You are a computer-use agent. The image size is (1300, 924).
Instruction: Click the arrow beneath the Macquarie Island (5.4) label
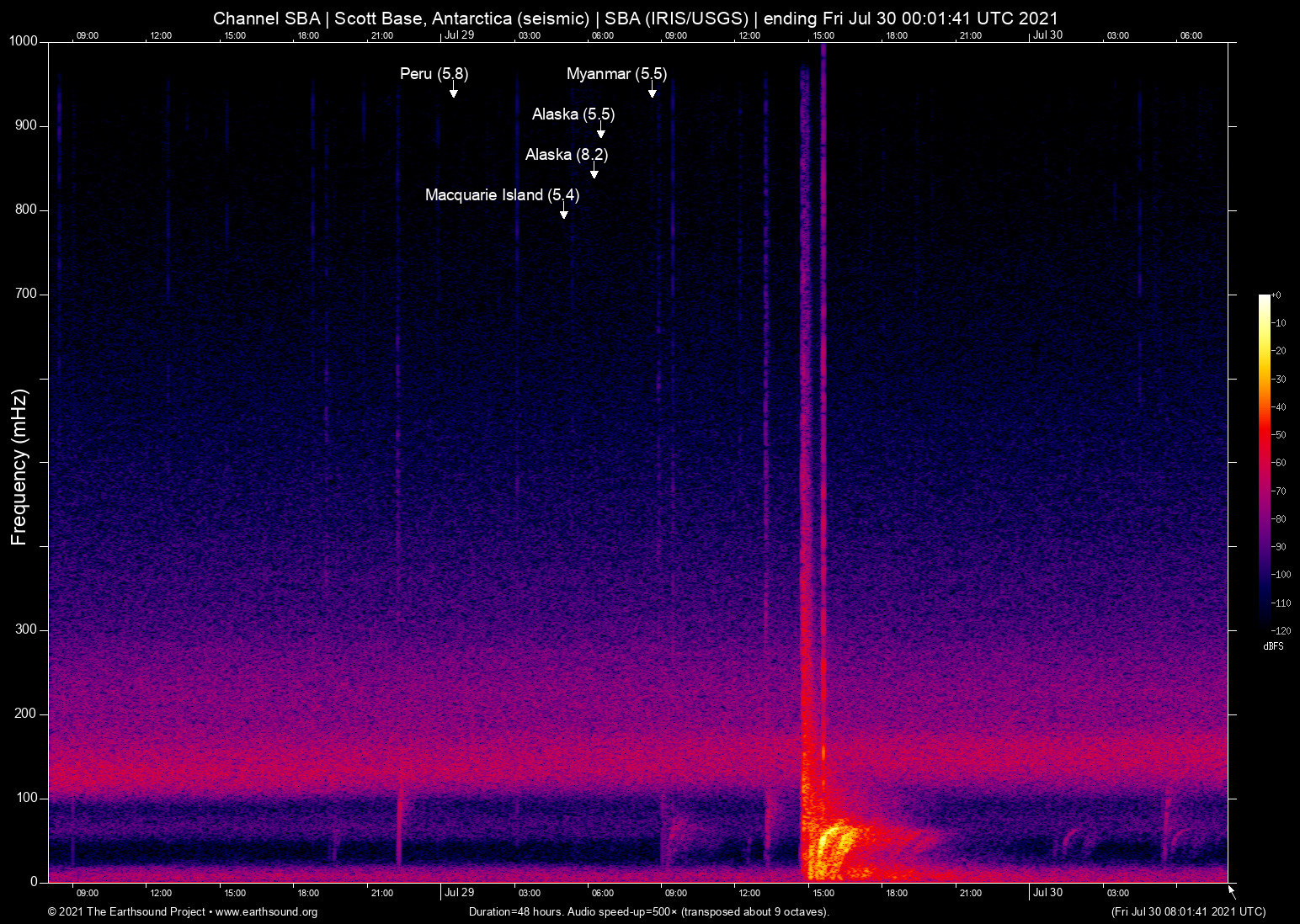click(x=563, y=212)
